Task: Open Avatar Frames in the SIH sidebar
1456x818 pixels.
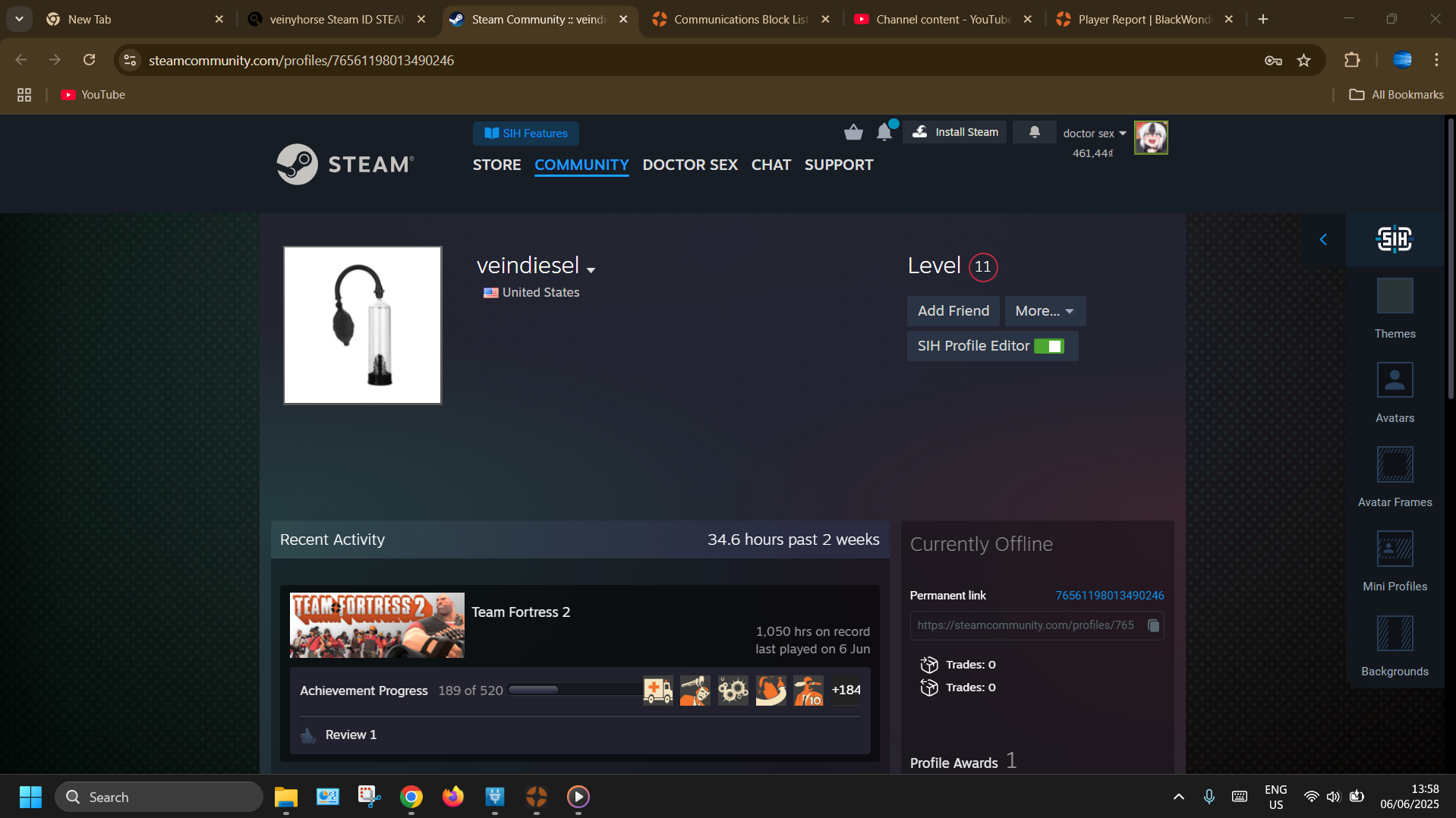Action: point(1395,477)
